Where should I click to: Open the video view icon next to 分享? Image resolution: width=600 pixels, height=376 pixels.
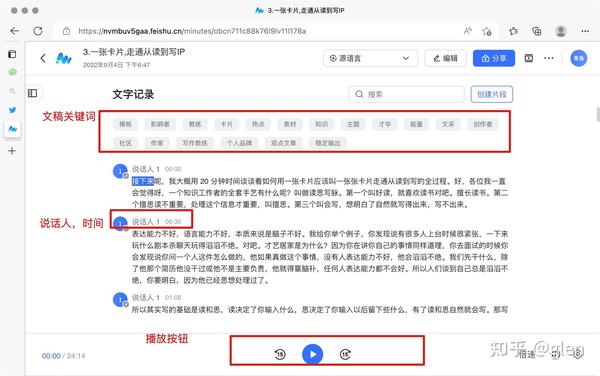click(x=529, y=58)
